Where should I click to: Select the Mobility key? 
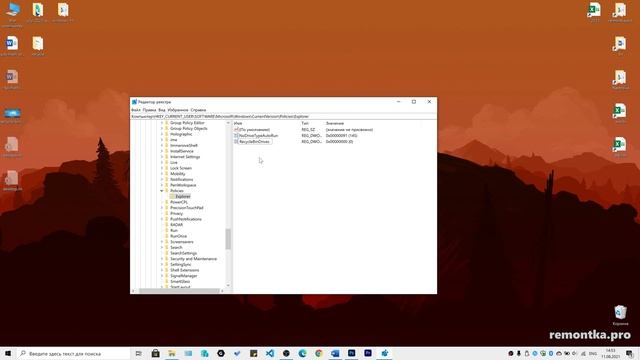pyautogui.click(x=178, y=174)
